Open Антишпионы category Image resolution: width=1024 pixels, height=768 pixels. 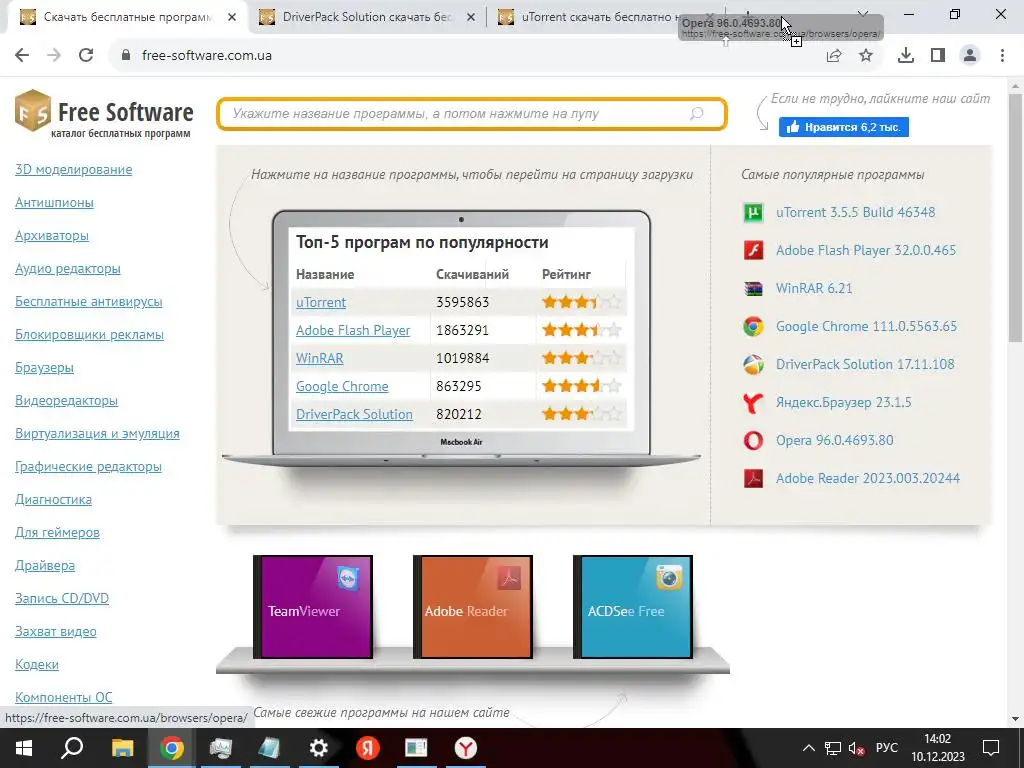tap(54, 202)
